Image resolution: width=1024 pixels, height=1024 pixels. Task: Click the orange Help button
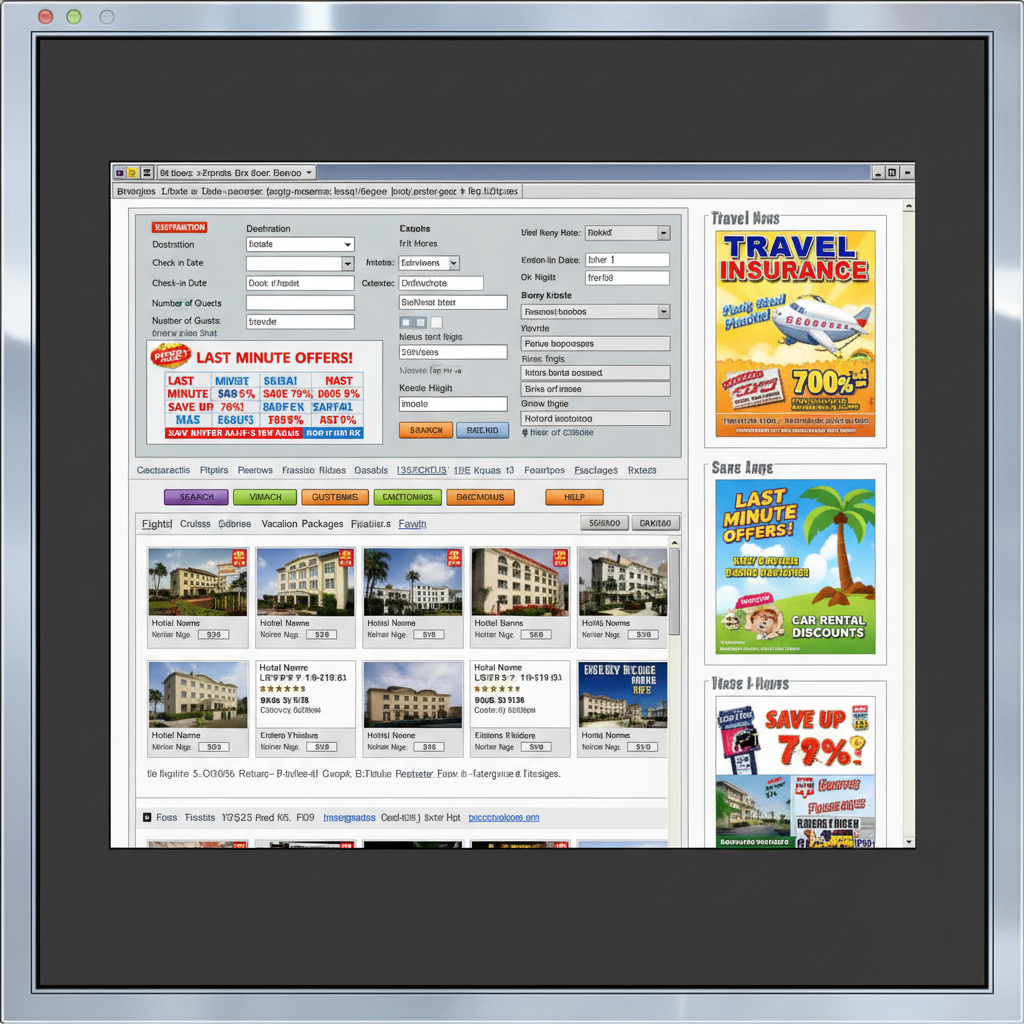(574, 497)
